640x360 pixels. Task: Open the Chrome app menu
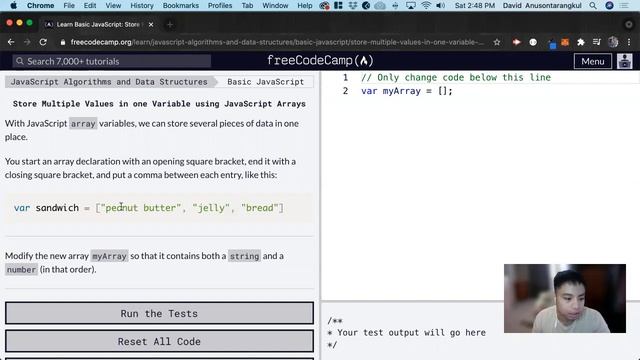40,5
